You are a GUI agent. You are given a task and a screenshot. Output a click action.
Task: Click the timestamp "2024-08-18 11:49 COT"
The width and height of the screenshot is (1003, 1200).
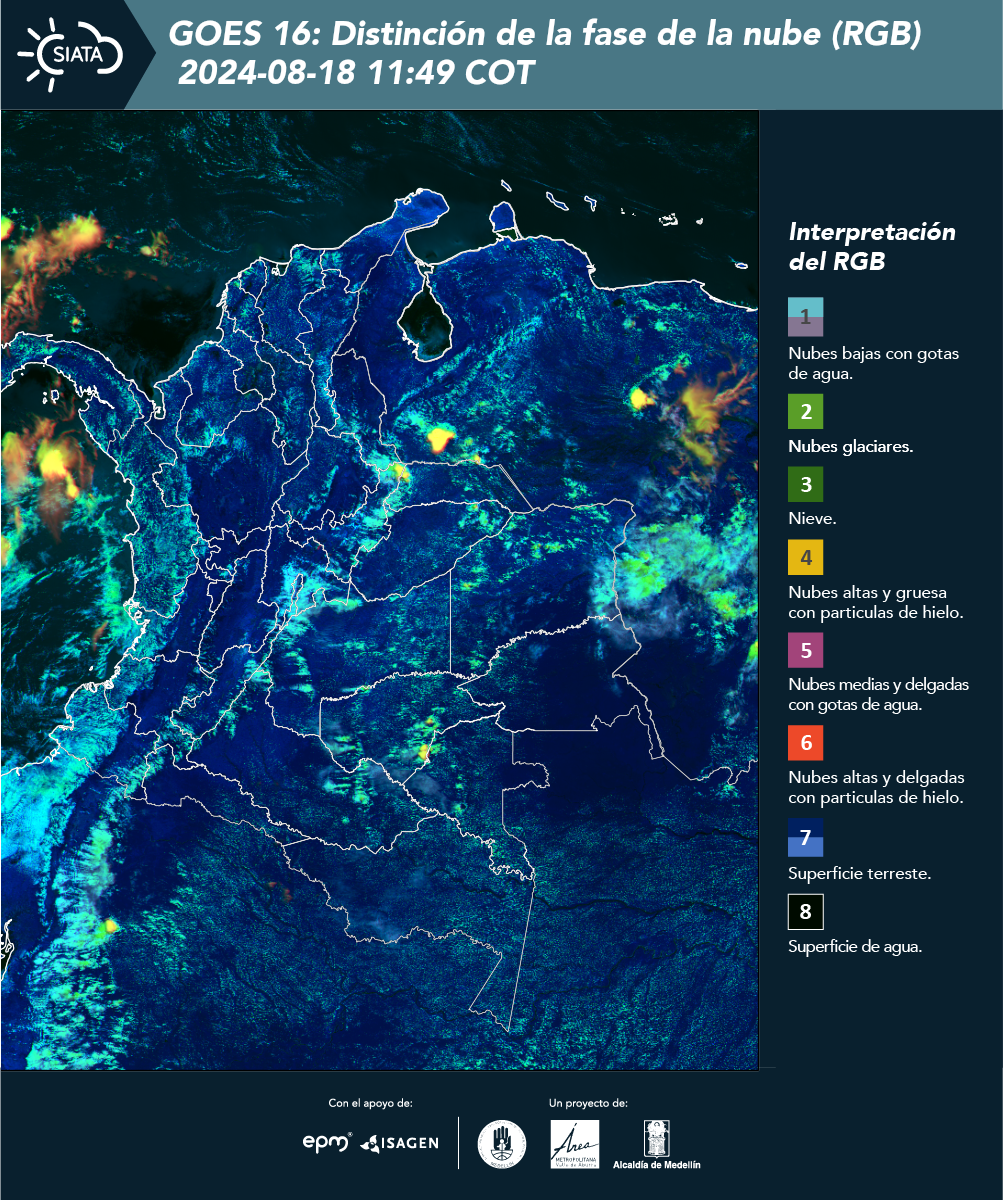point(355,73)
